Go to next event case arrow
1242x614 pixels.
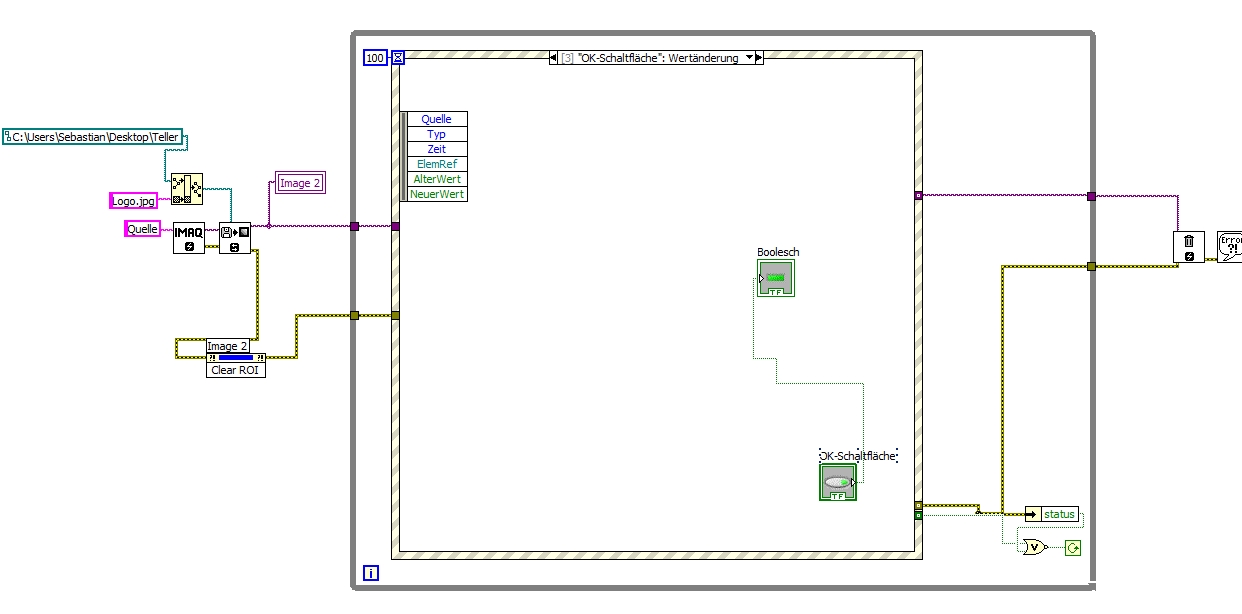pos(759,58)
